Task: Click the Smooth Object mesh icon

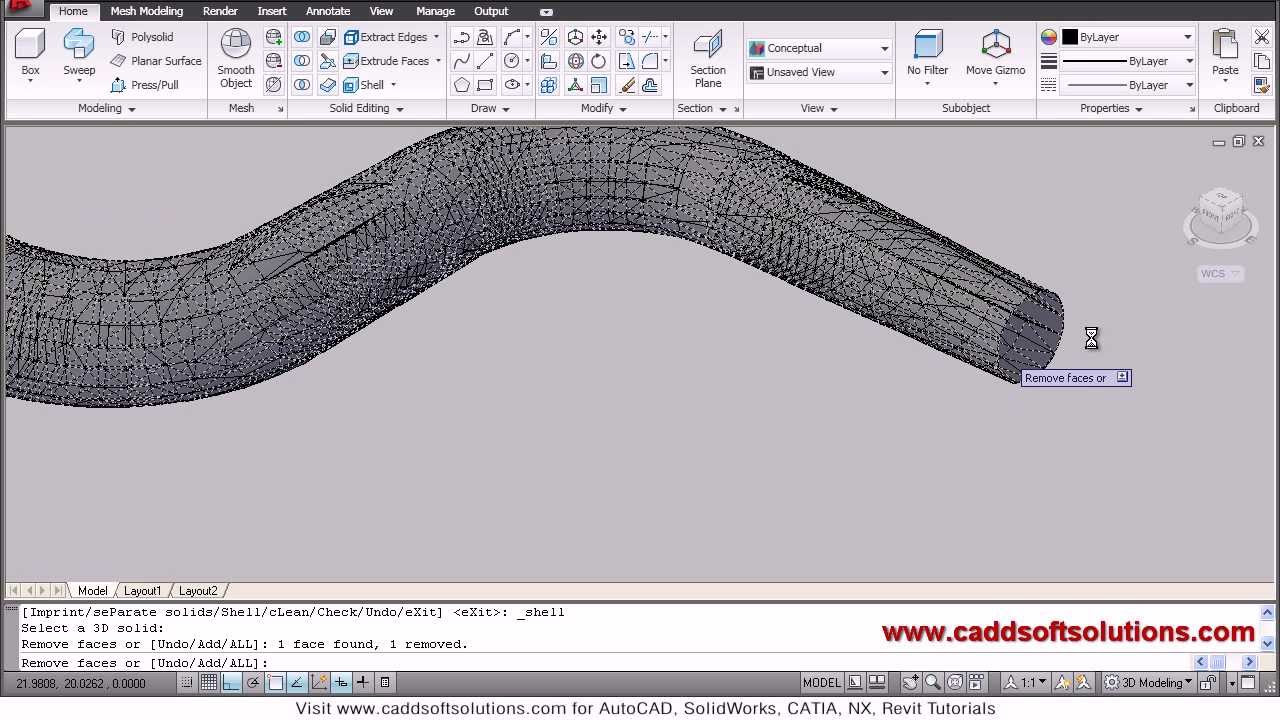Action: (x=236, y=58)
